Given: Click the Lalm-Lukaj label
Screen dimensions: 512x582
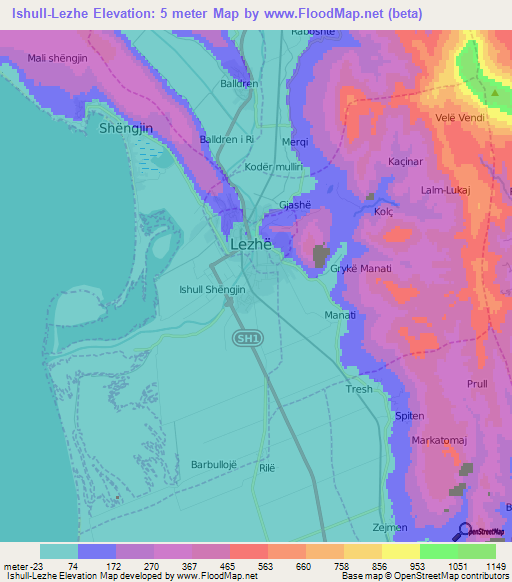Looking at the screenshot, I should [446, 190].
